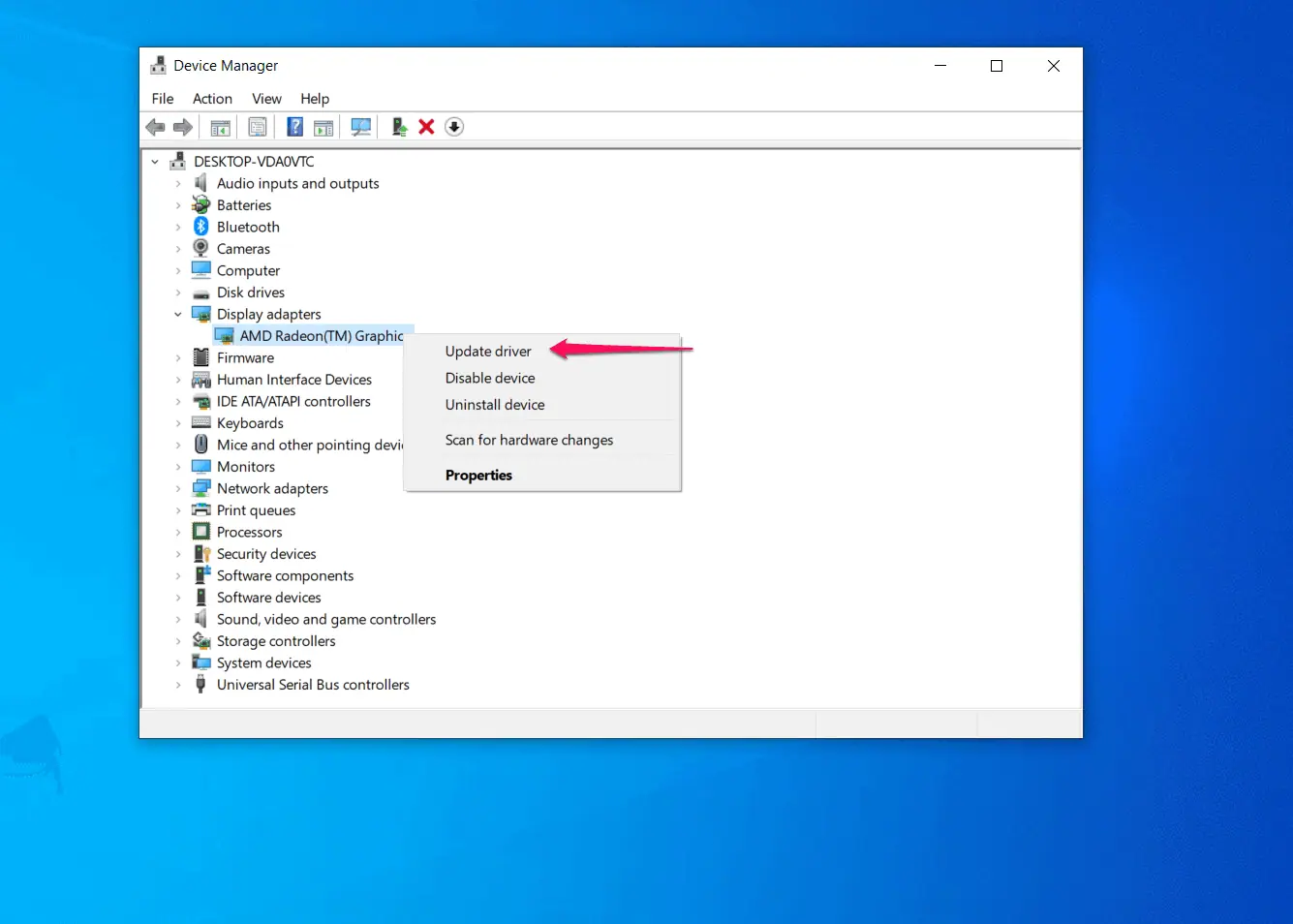Maximize the Device Manager window
Image resolution: width=1293 pixels, height=924 pixels.
tap(997, 66)
